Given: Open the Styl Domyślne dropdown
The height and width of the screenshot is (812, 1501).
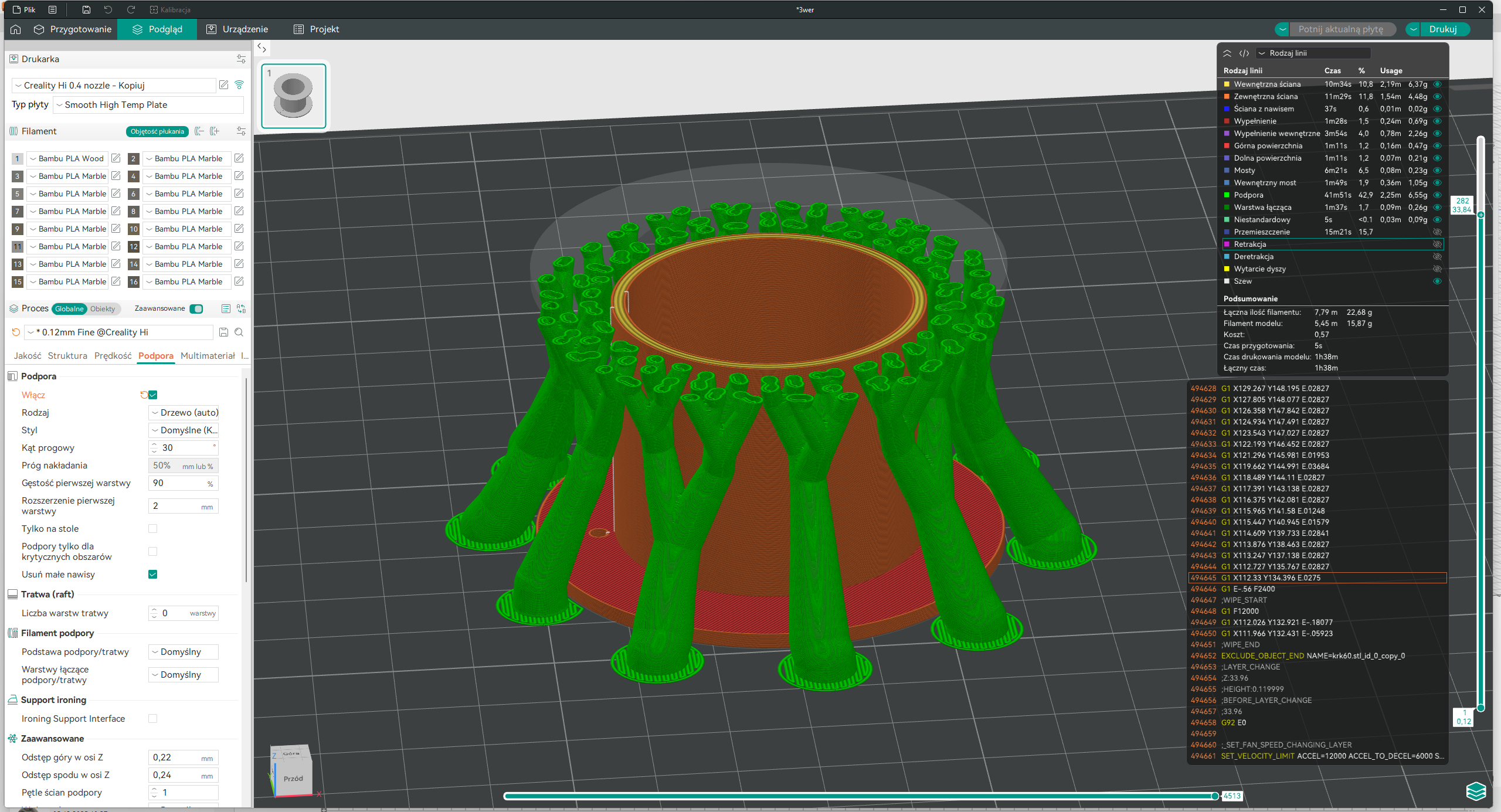Looking at the screenshot, I should click(x=184, y=430).
